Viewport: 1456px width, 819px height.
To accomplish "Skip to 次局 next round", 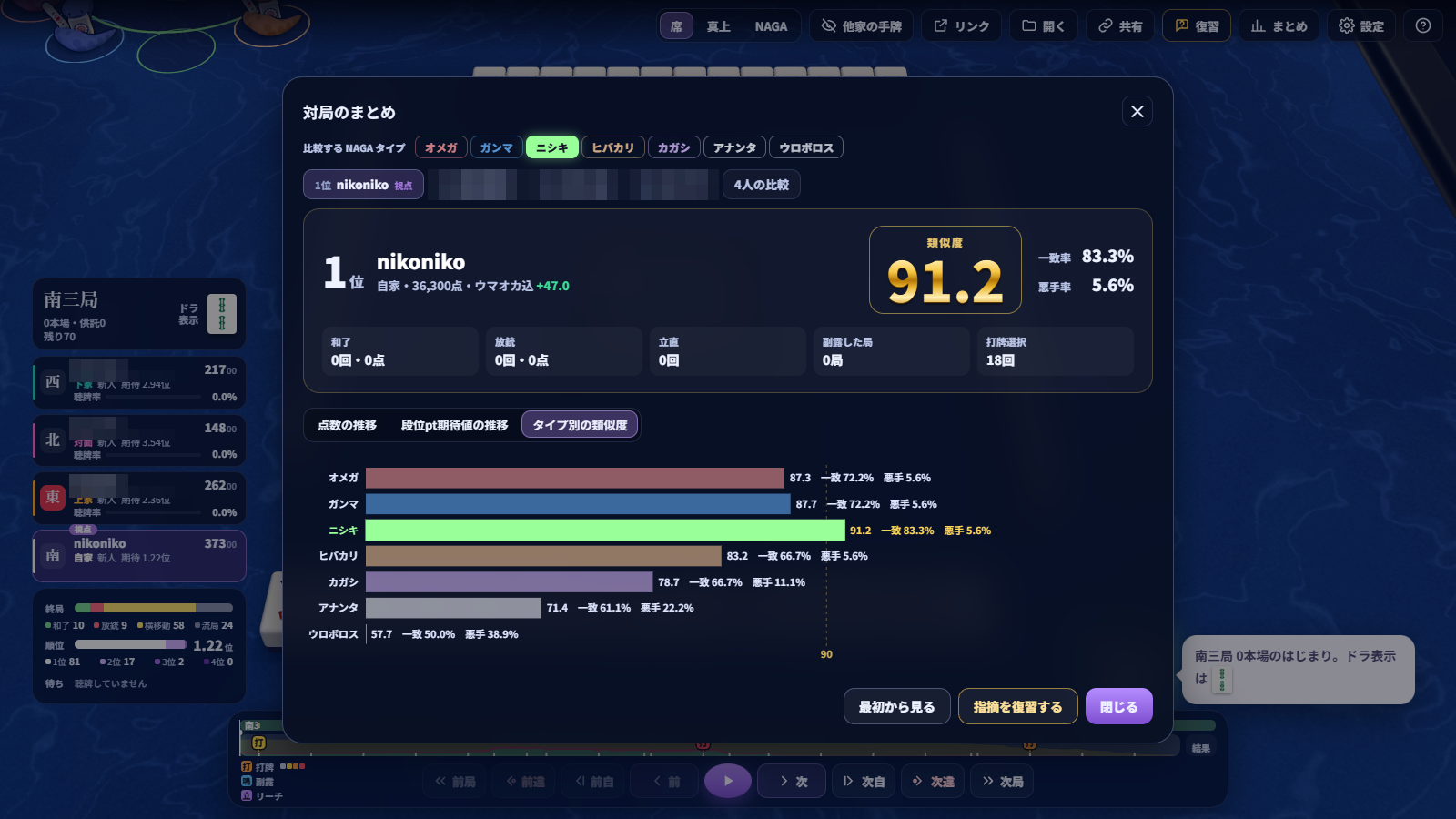I will coord(1002,781).
